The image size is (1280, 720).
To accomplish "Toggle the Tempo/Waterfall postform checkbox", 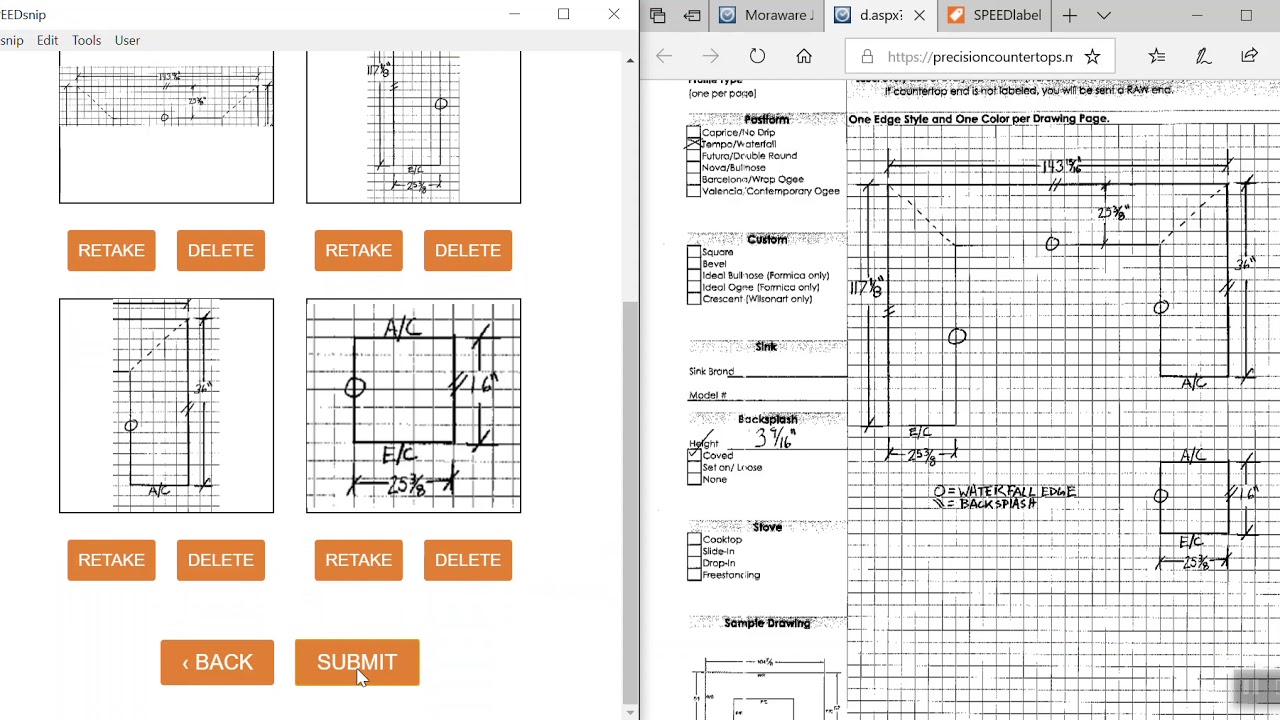I will (694, 144).
